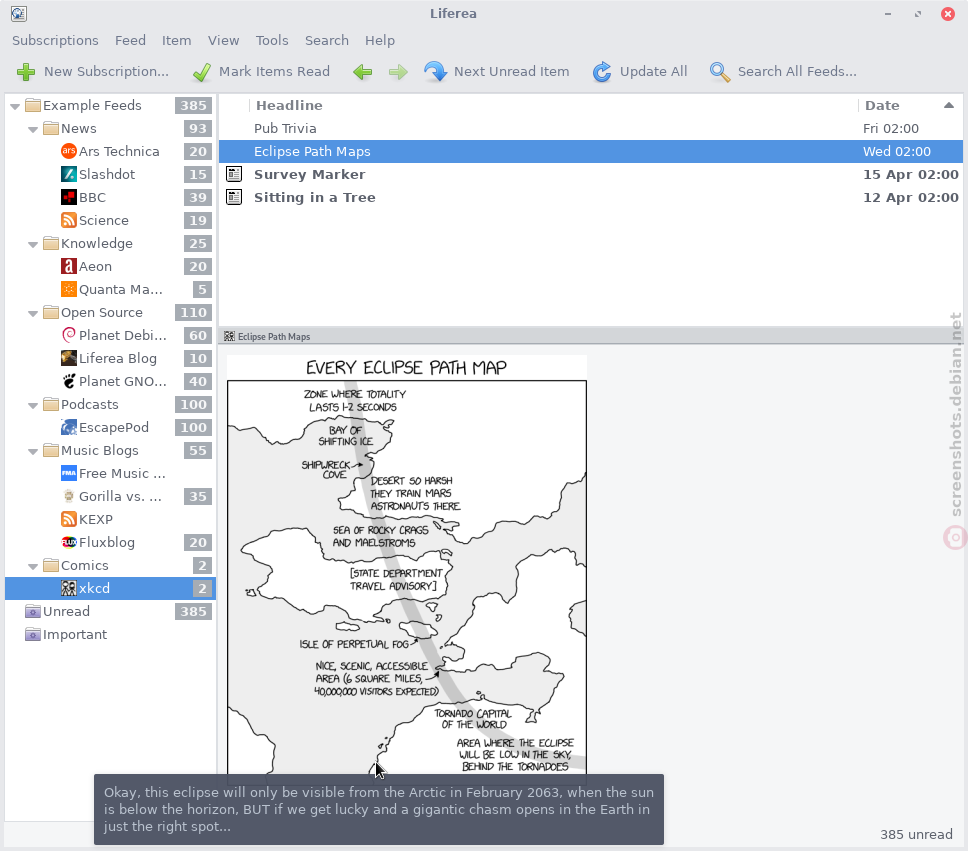Image resolution: width=968 pixels, height=851 pixels.
Task: Click the Free Music Archive feed icon
Action: [x=69, y=473]
